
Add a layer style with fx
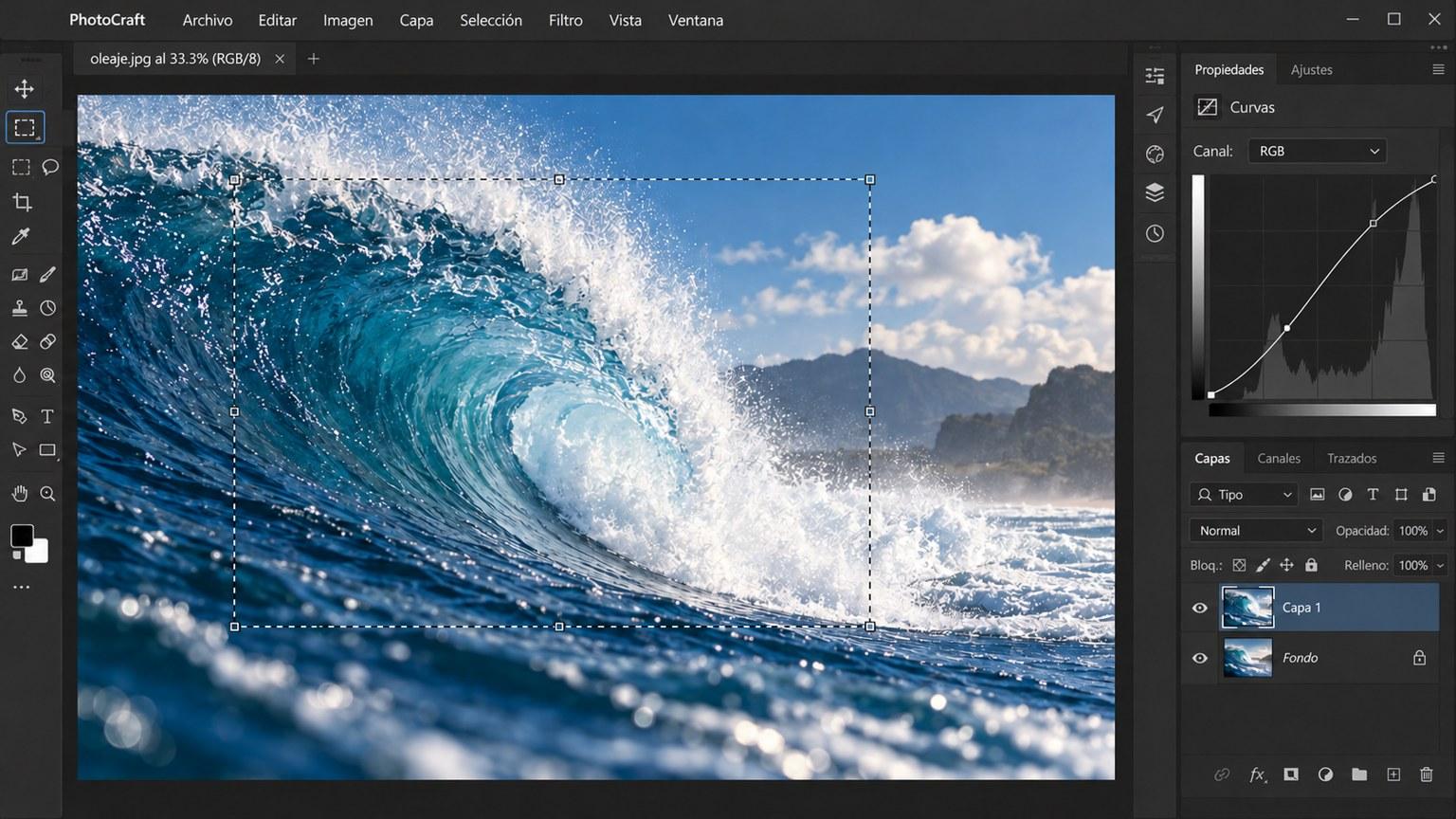(1257, 774)
